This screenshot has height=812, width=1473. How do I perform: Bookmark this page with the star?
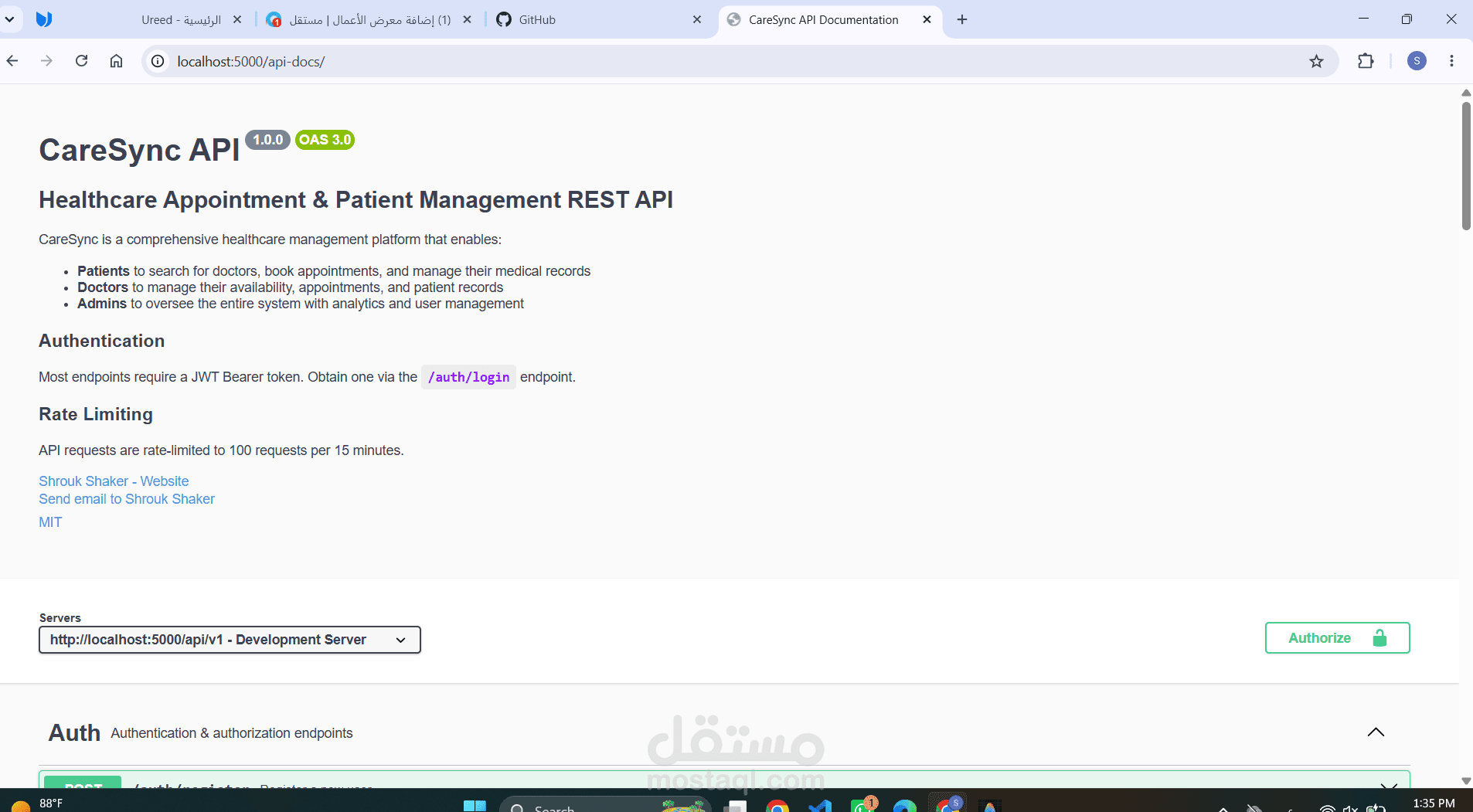[x=1317, y=61]
